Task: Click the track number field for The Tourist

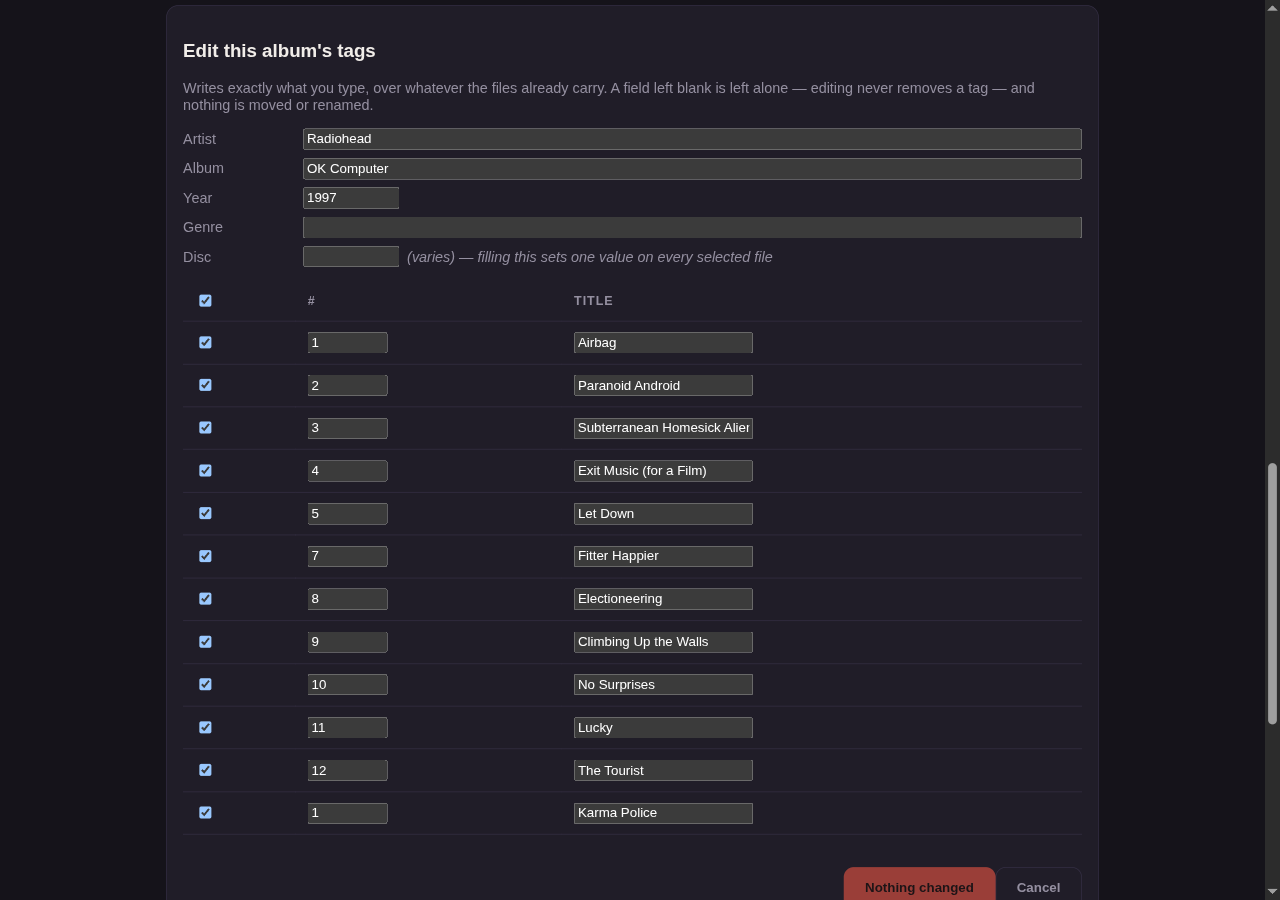Action: 348,770
